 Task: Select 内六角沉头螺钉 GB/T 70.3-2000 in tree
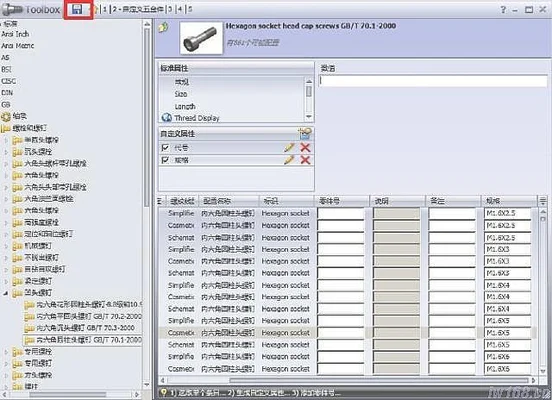pyautogui.click(x=86, y=328)
